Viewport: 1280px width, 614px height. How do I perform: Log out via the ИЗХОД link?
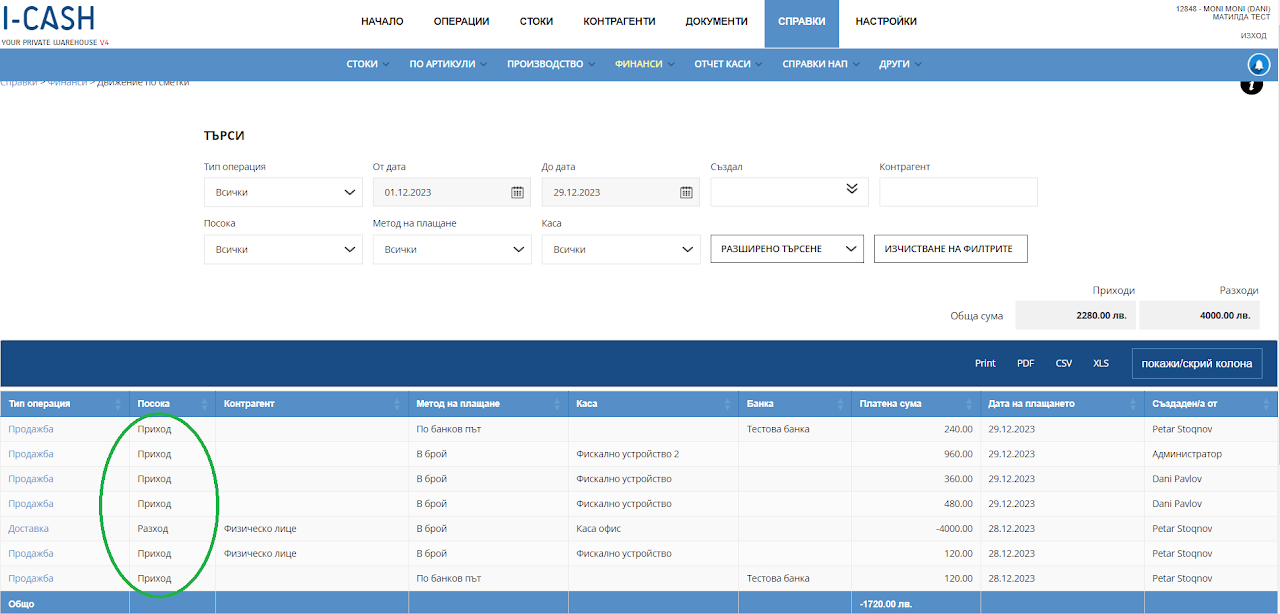(x=1254, y=35)
